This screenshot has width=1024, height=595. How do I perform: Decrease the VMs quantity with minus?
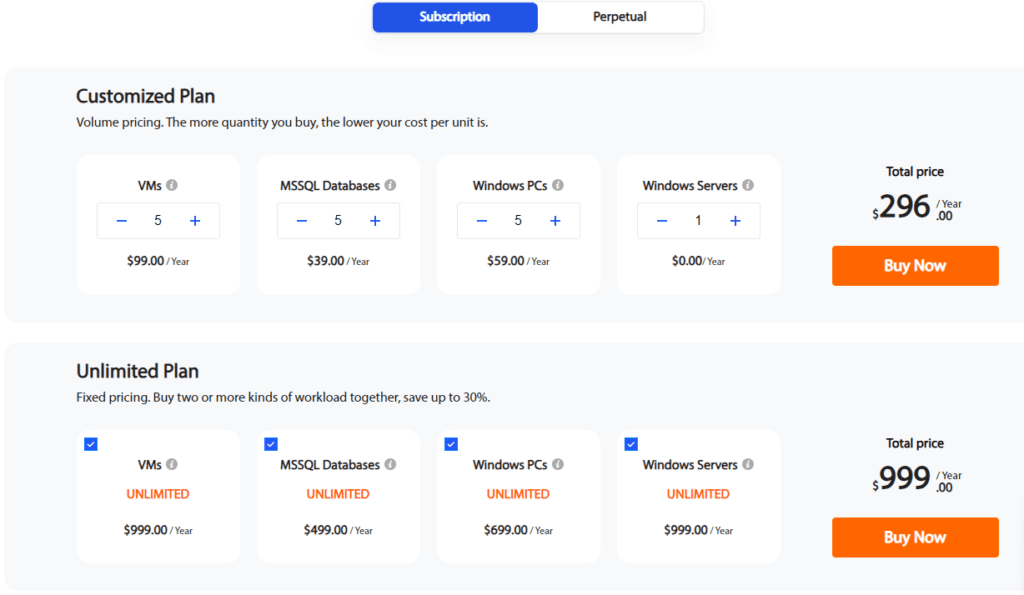tap(121, 221)
